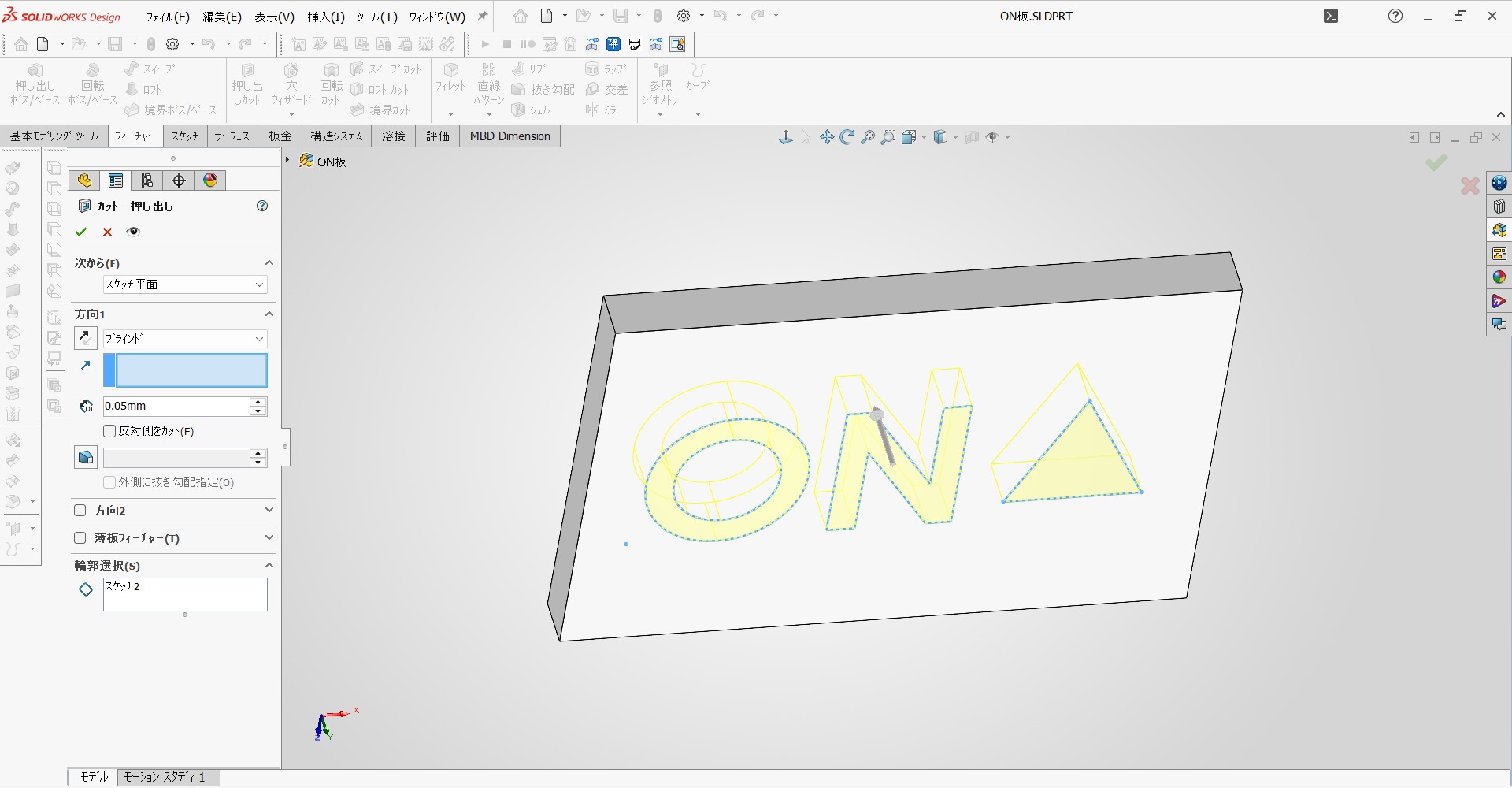Enable 薄板フィーチャー checkbox
Viewport: 1512px width, 788px height.
[80, 538]
